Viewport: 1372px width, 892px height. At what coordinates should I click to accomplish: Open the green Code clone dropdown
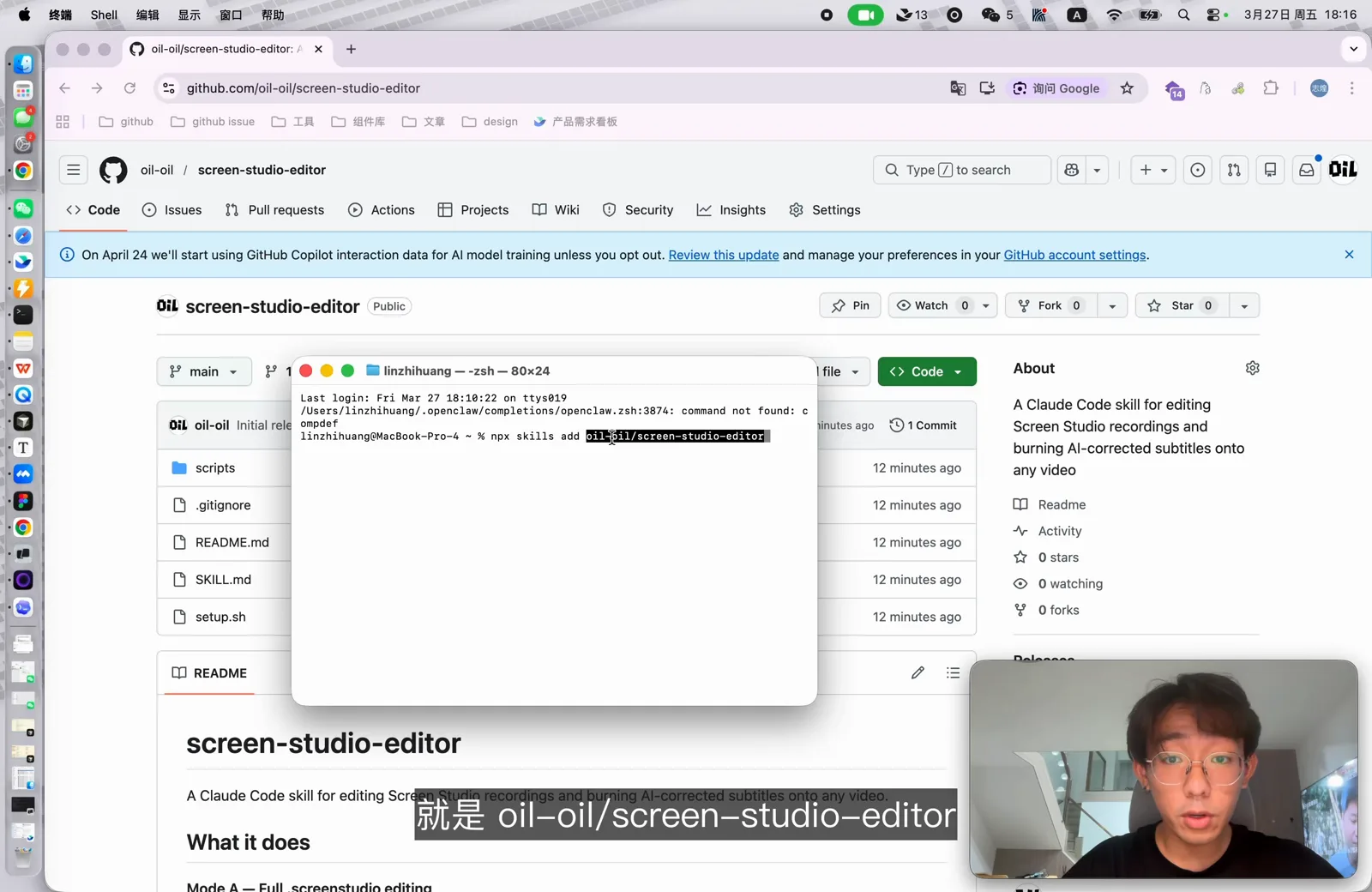click(x=927, y=371)
